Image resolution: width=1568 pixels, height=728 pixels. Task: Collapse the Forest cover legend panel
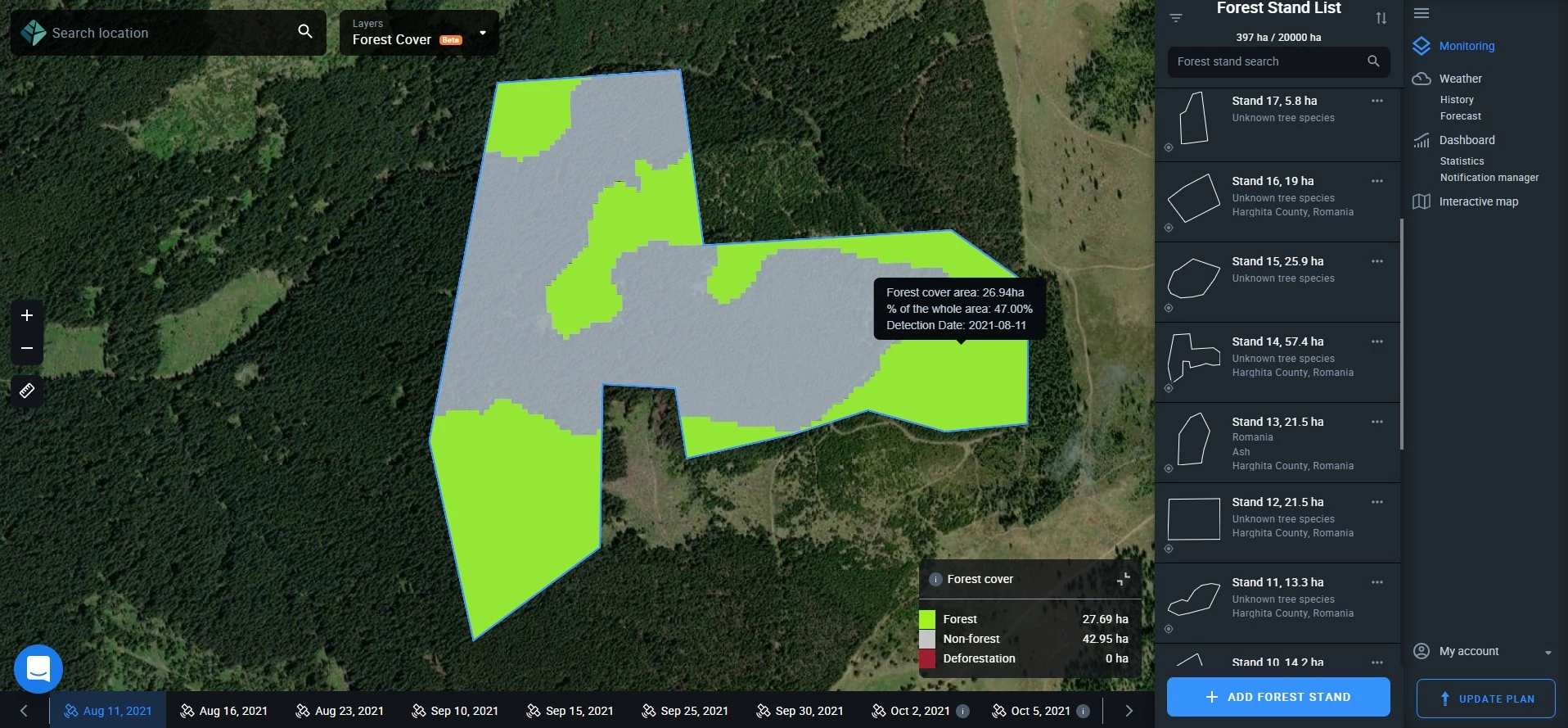click(x=1124, y=579)
